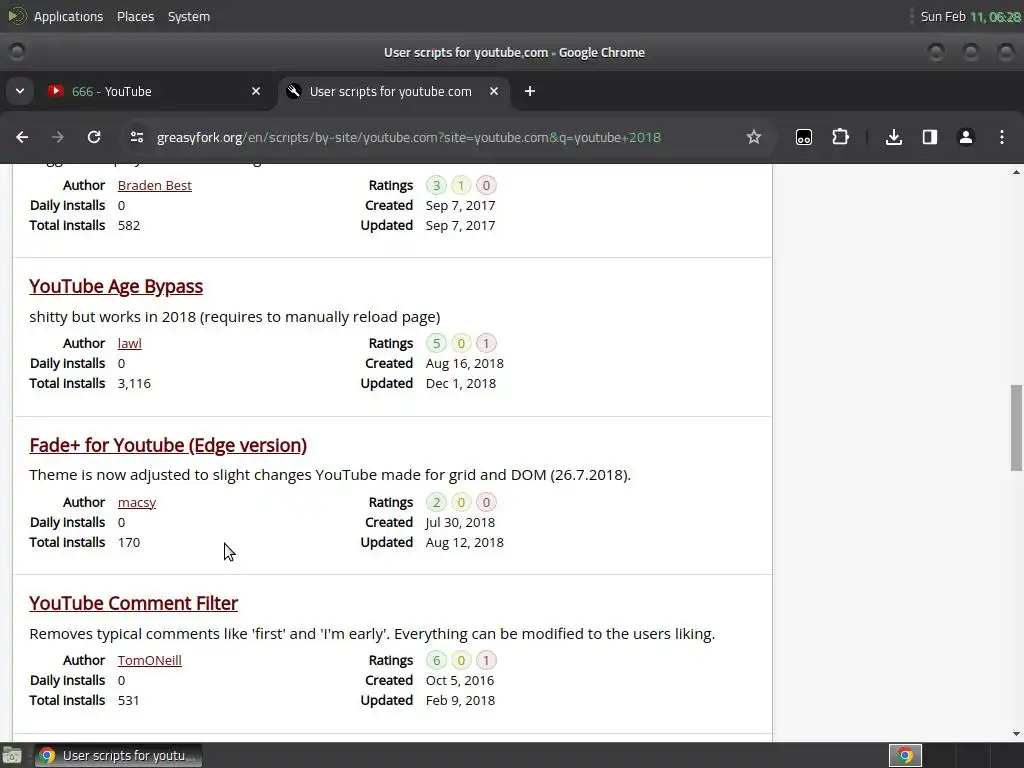Open Chrome downloads icon
The height and width of the screenshot is (768, 1024).
tap(893, 137)
